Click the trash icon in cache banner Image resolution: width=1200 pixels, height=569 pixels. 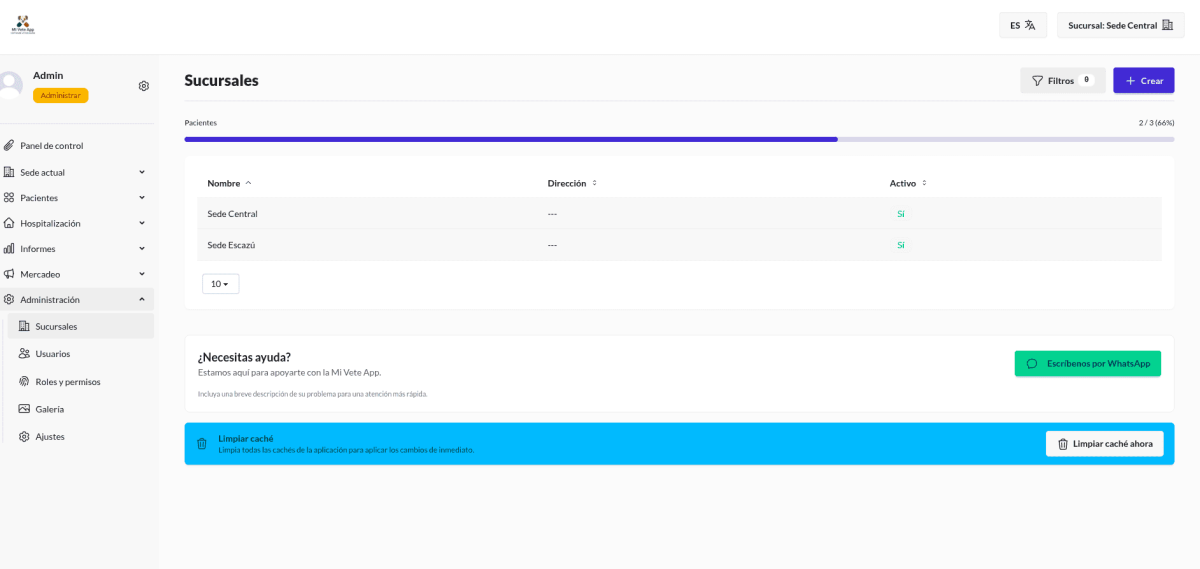(x=202, y=444)
